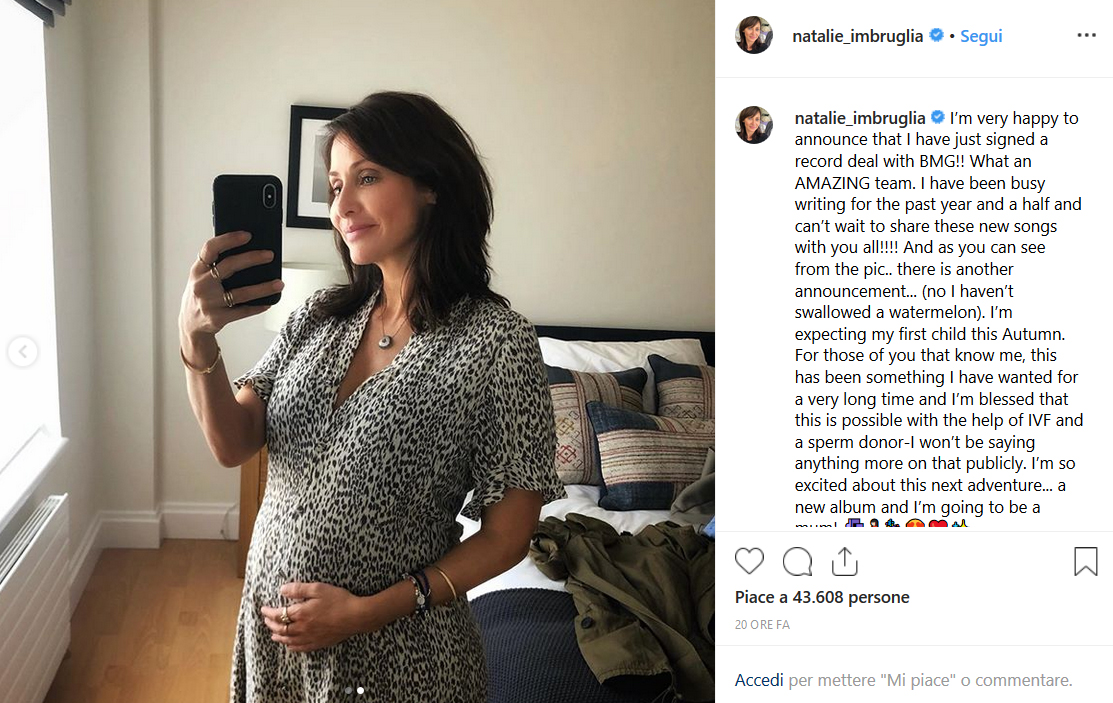Image resolution: width=1113 pixels, height=703 pixels.
Task: Select the first carousel dot
Action: 350,690
